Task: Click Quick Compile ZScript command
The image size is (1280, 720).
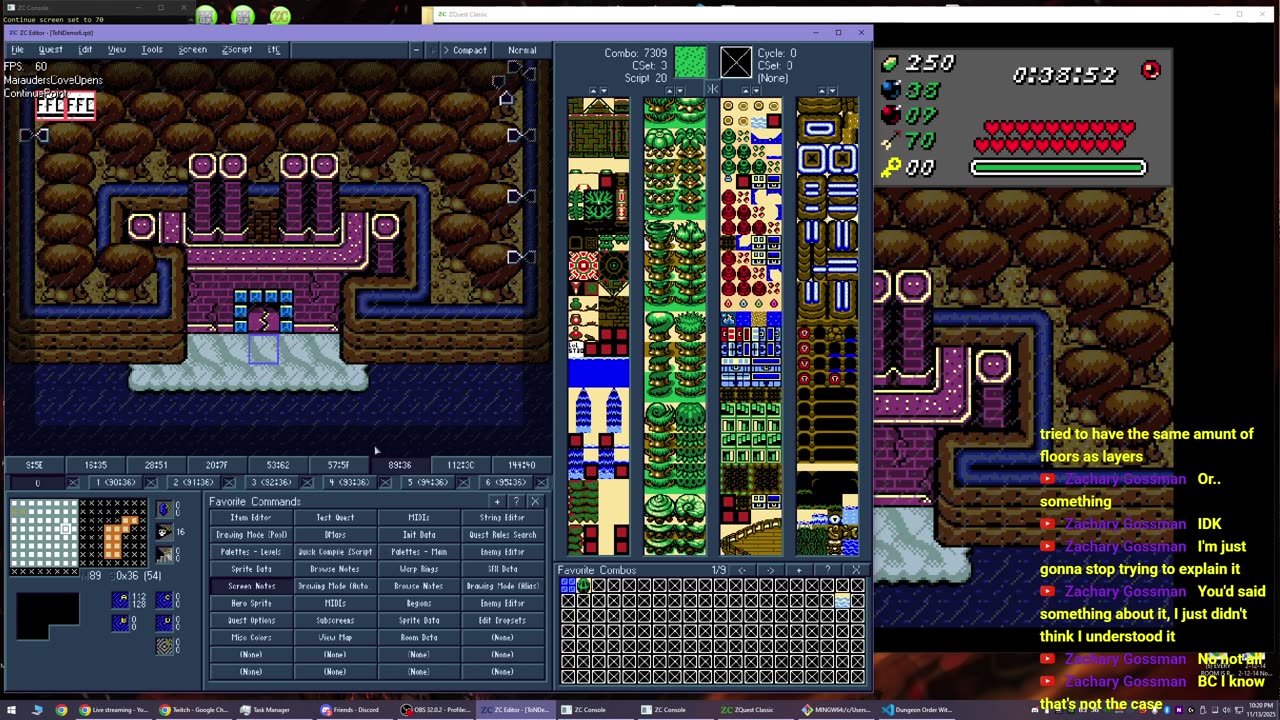Action: [x=335, y=552]
